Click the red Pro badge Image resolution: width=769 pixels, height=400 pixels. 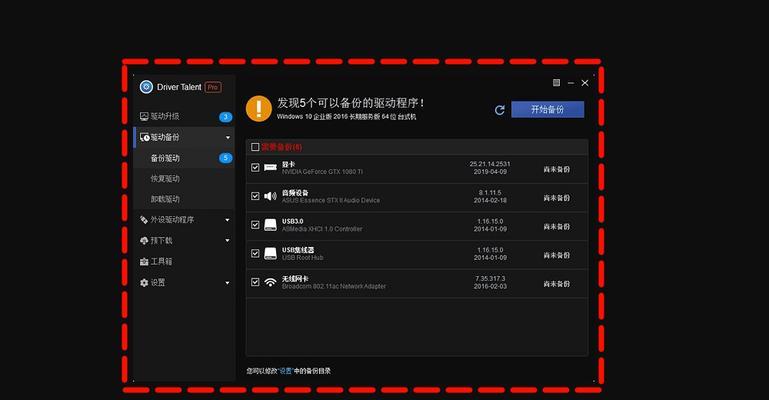point(213,87)
